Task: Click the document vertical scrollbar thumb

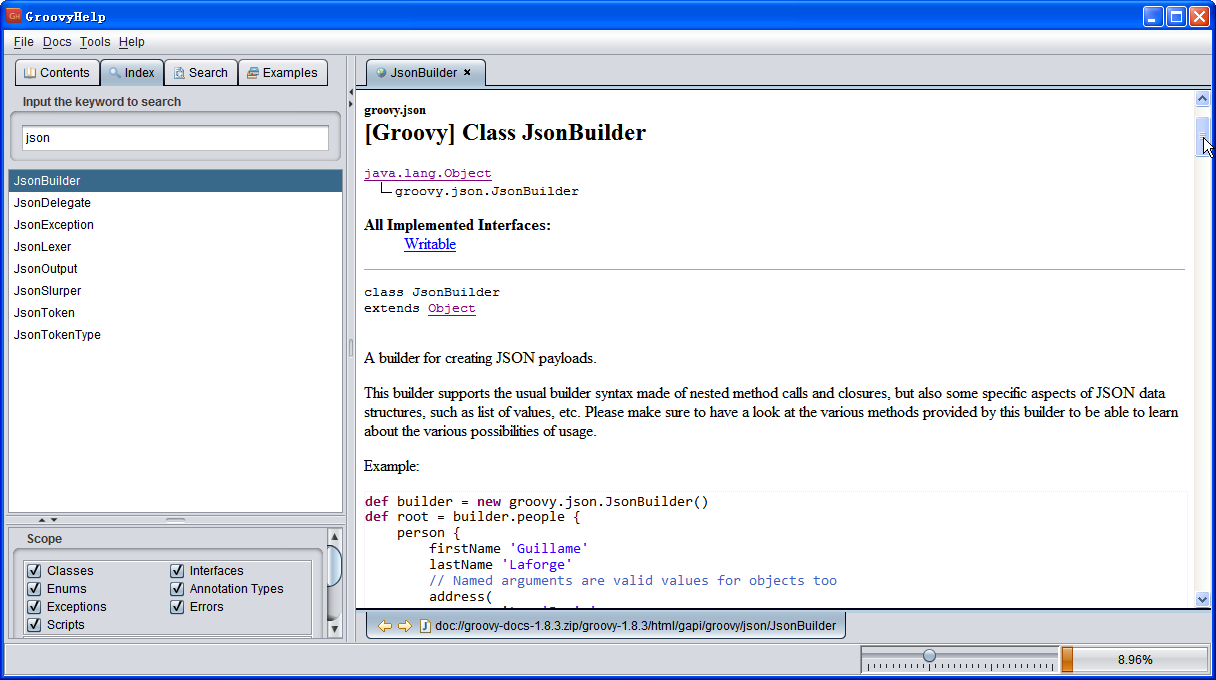Action: (1203, 136)
